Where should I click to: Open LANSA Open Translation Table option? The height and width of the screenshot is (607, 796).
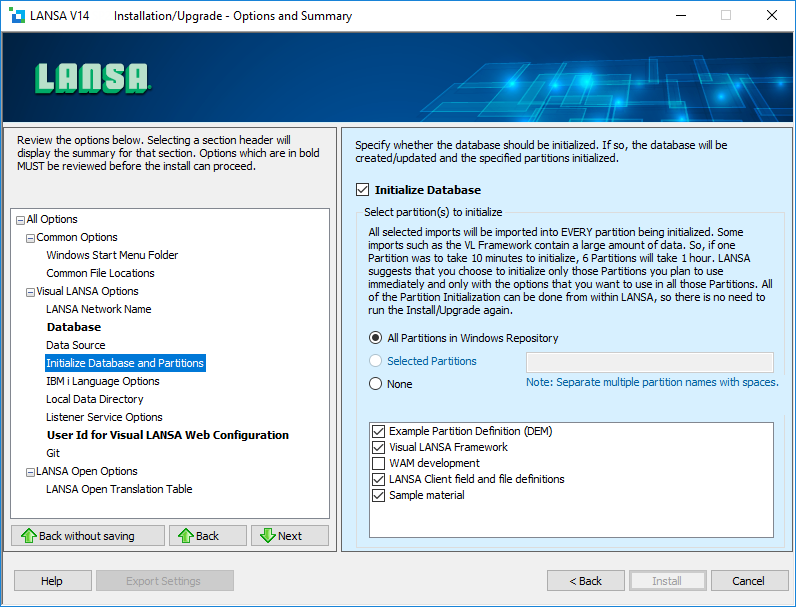click(119, 489)
